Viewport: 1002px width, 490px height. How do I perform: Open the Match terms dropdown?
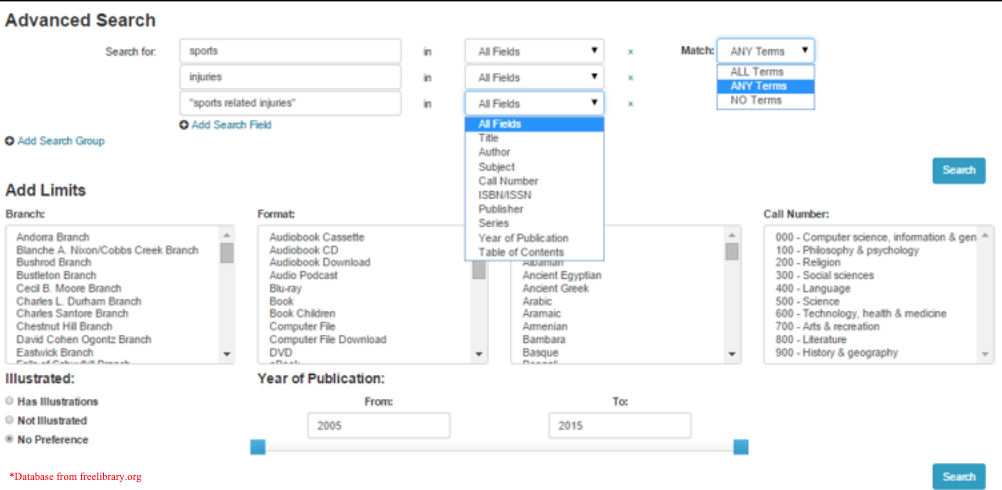(765, 51)
